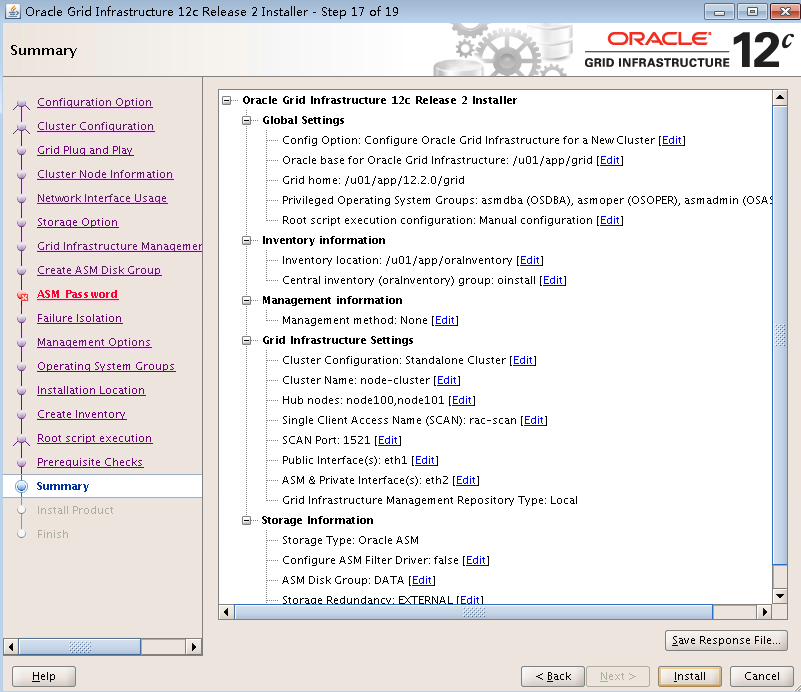Minimize the installer window
This screenshot has width=801, height=692.
(719, 12)
